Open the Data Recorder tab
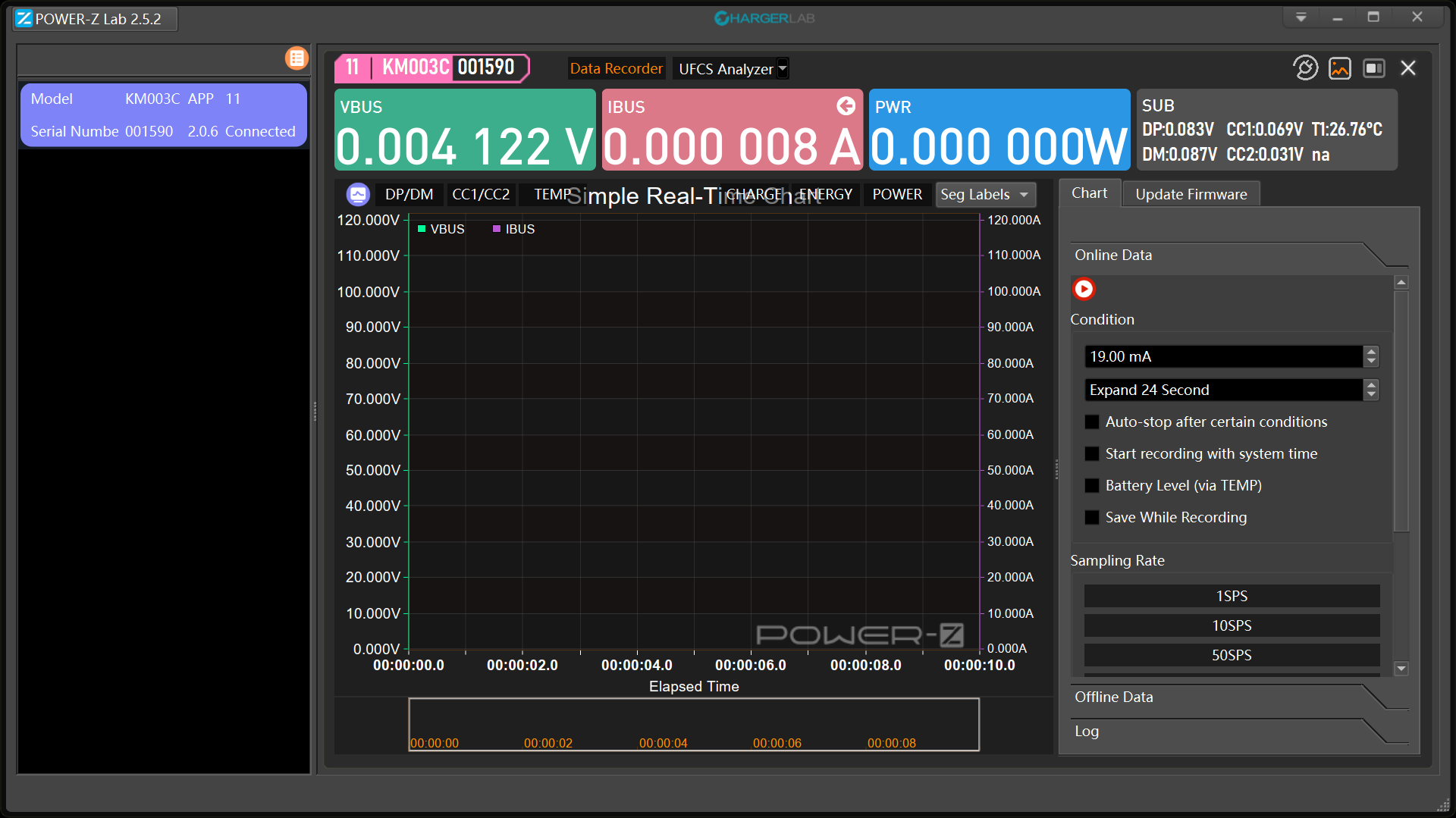 click(x=616, y=69)
